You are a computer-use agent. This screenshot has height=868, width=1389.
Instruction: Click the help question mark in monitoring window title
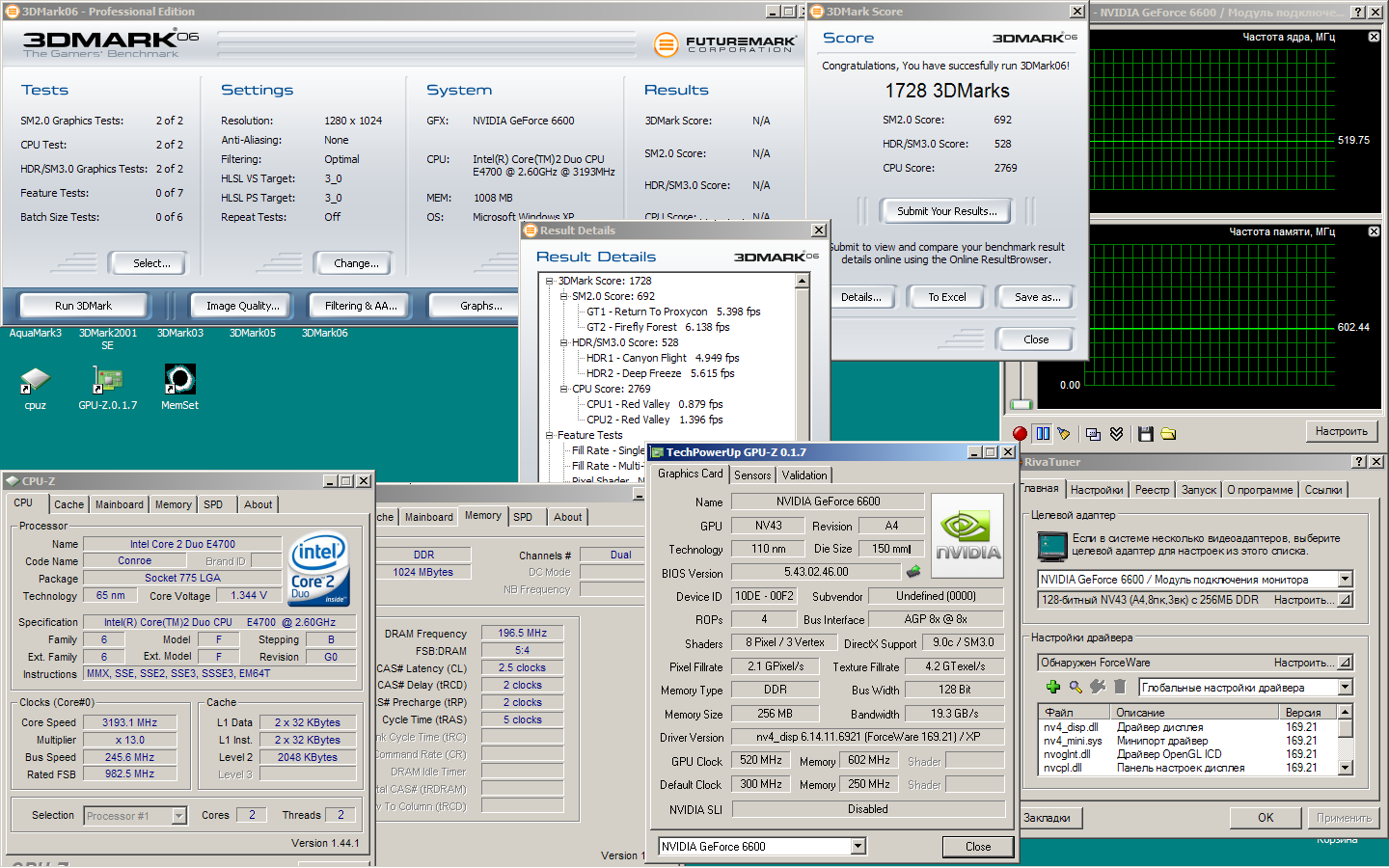(1358, 13)
